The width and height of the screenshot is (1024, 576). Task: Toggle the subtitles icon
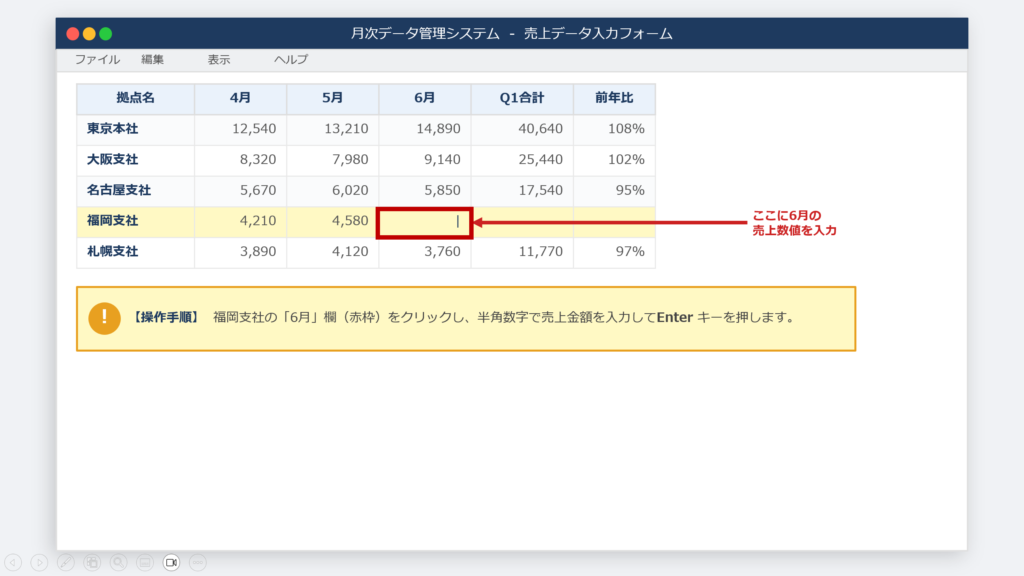coord(145,563)
